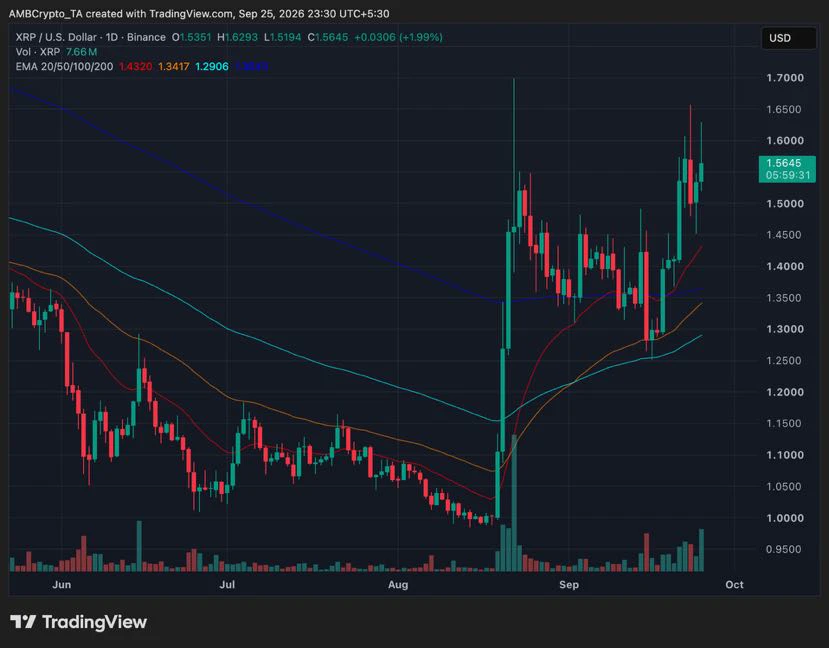Click the high value H1.6293
Viewport: 829px width, 648px height.
[x=237, y=38]
